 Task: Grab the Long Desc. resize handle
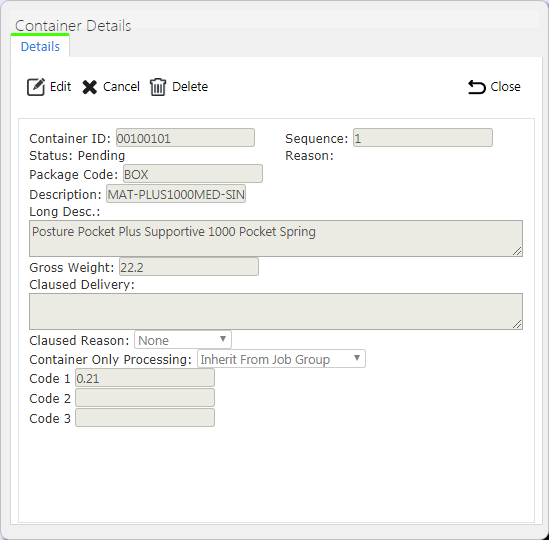pos(517,251)
